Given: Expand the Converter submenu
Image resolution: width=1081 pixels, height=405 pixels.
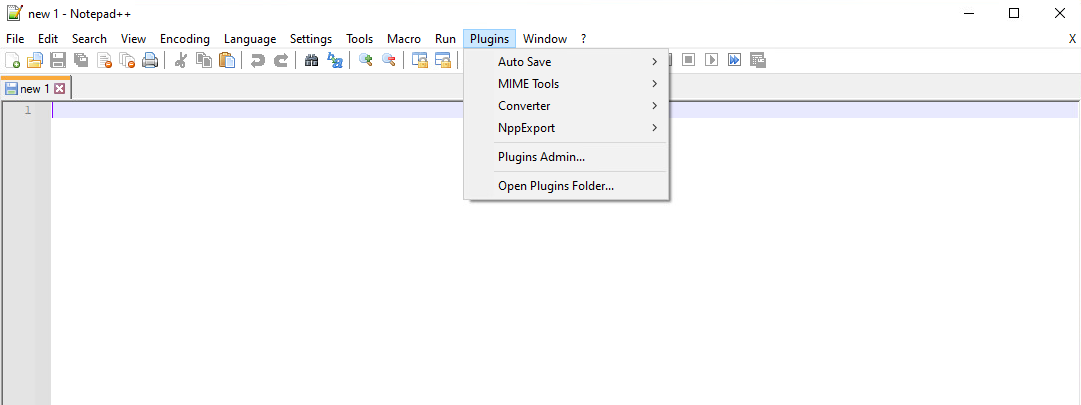Looking at the screenshot, I should click(x=565, y=106).
